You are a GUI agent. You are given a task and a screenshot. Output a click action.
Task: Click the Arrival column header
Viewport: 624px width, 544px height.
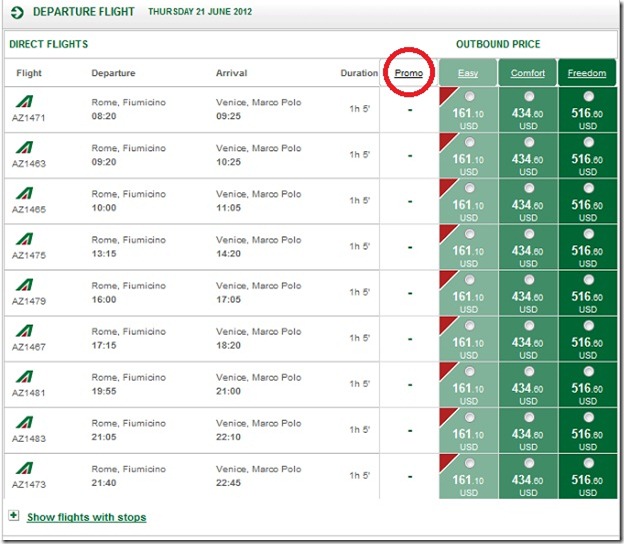[x=232, y=73]
